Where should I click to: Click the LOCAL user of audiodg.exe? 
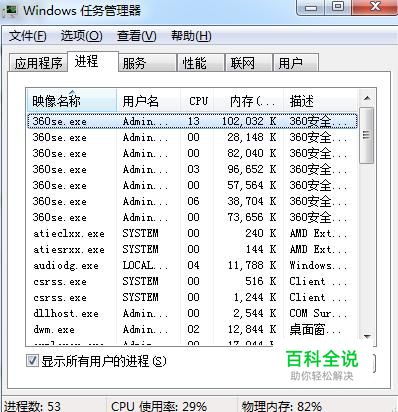click(x=145, y=265)
